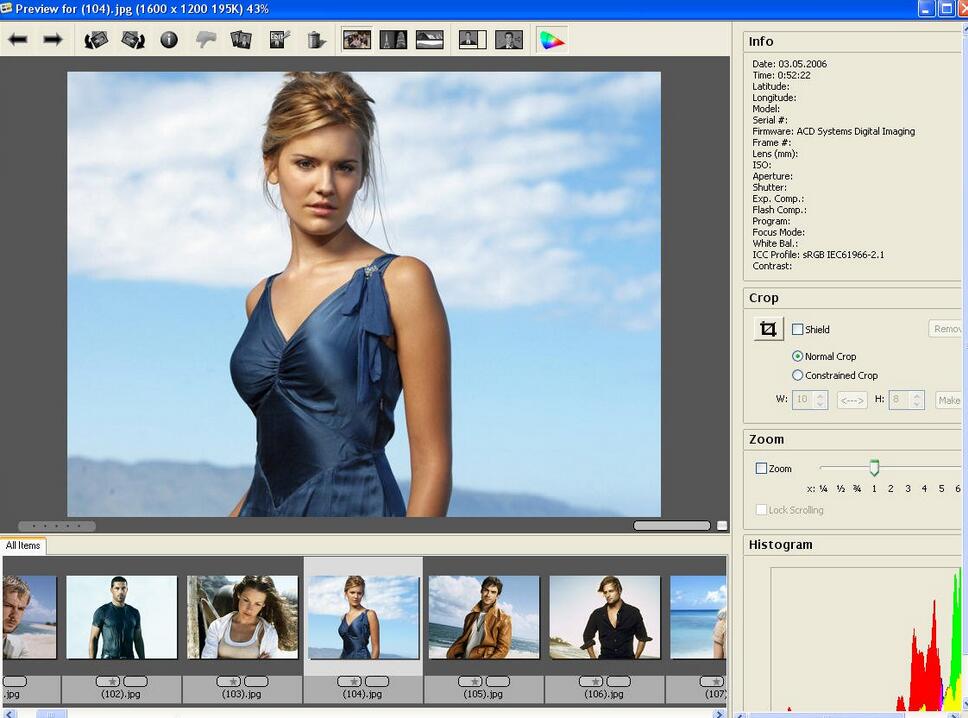Click the star rating under (102).jpg
Image resolution: width=968 pixels, height=718 pixels.
tap(108, 681)
